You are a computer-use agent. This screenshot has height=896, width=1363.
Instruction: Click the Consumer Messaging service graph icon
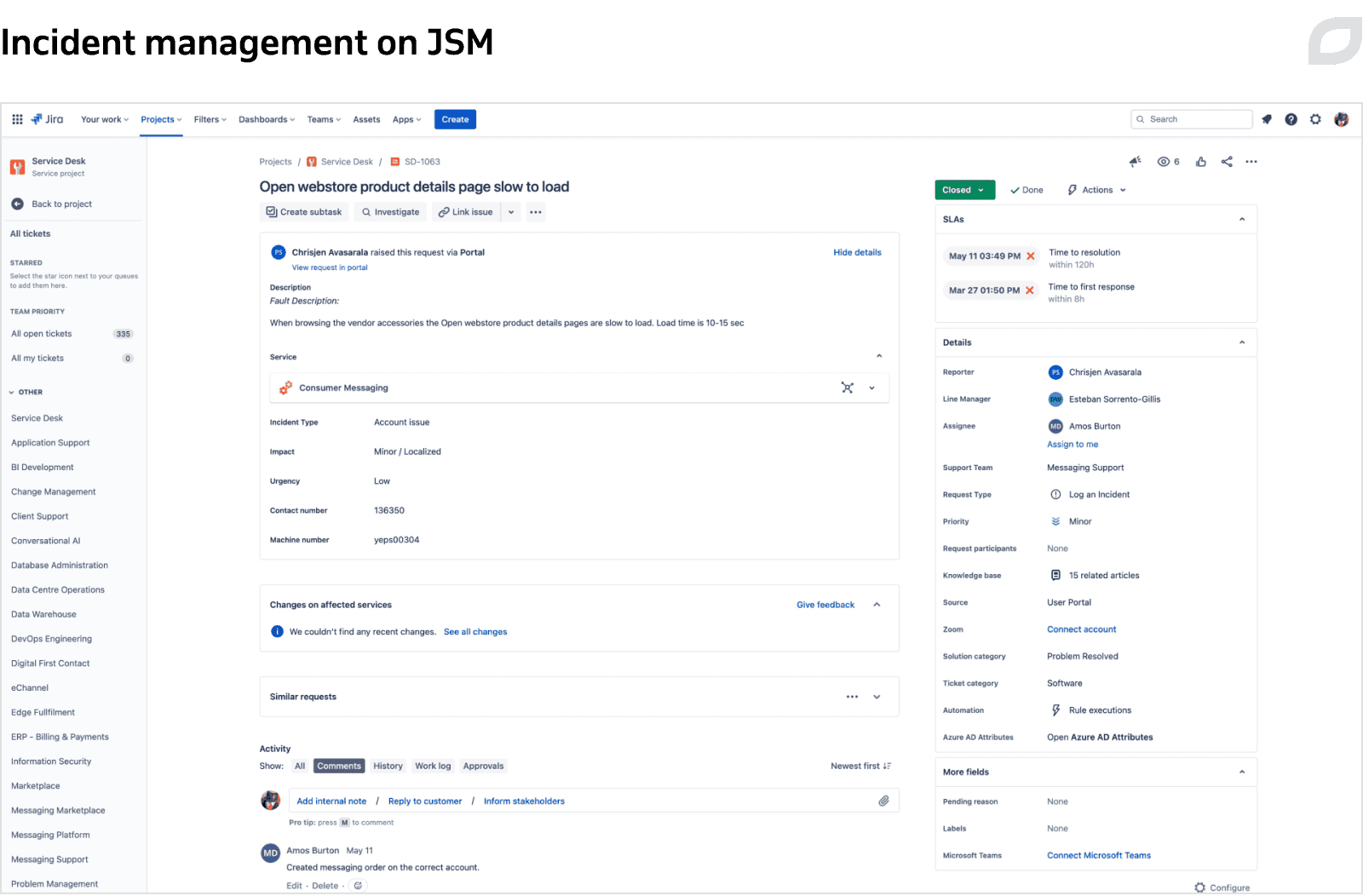point(848,388)
